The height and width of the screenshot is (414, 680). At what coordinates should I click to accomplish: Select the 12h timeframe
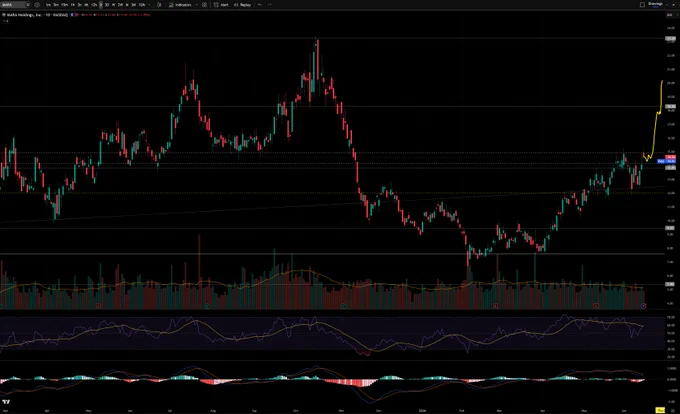click(x=94, y=5)
